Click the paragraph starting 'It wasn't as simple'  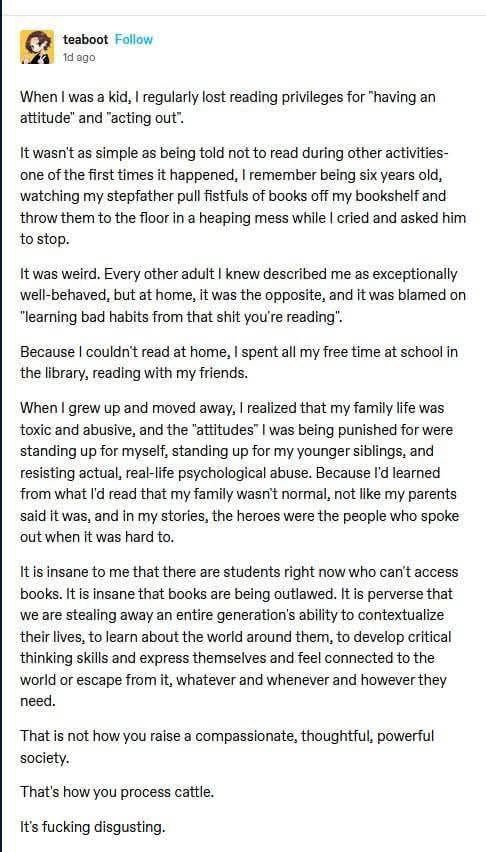pos(243,196)
